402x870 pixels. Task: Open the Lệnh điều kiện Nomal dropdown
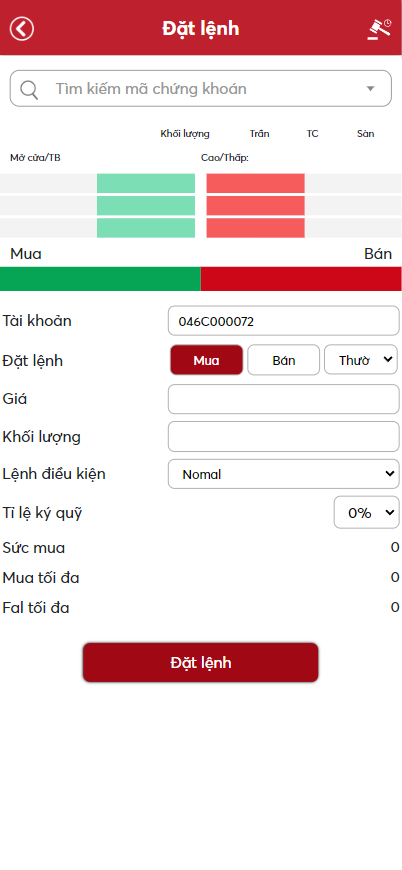click(x=283, y=474)
